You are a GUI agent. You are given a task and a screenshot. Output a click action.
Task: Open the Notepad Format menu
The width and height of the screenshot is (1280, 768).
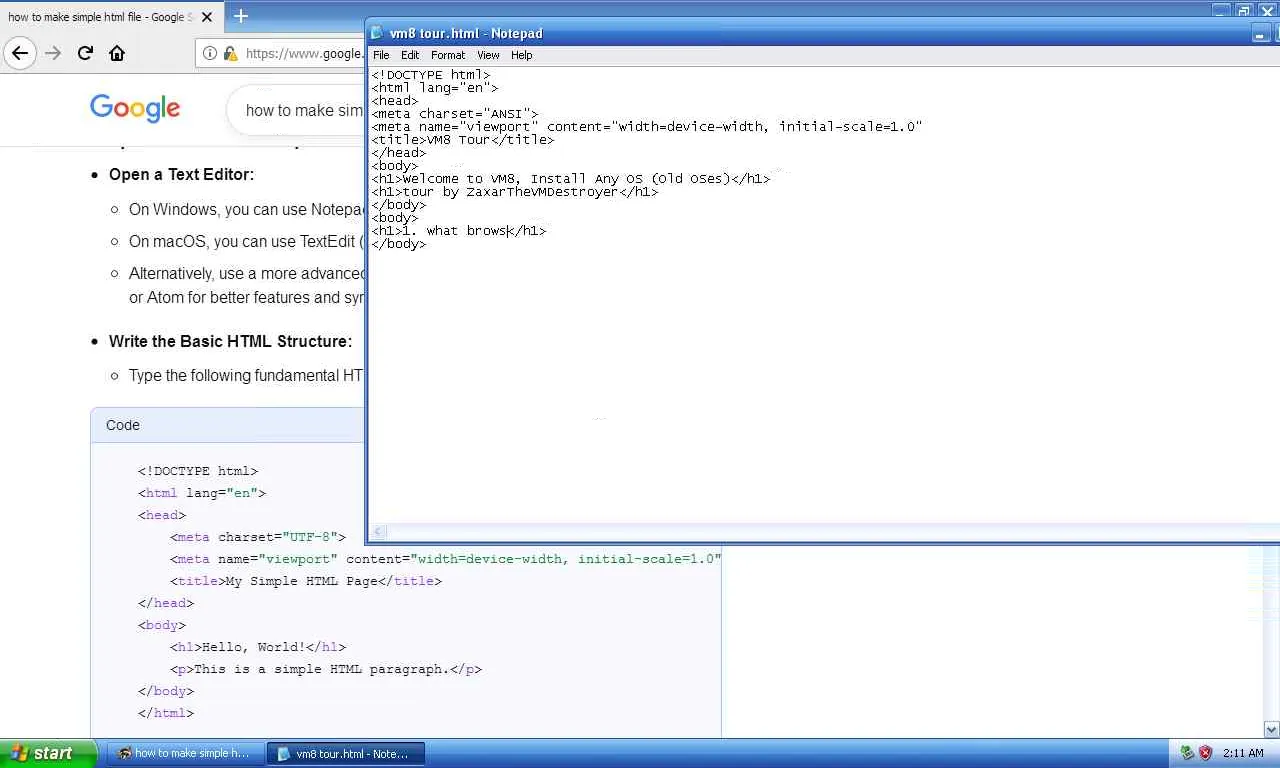click(x=448, y=55)
